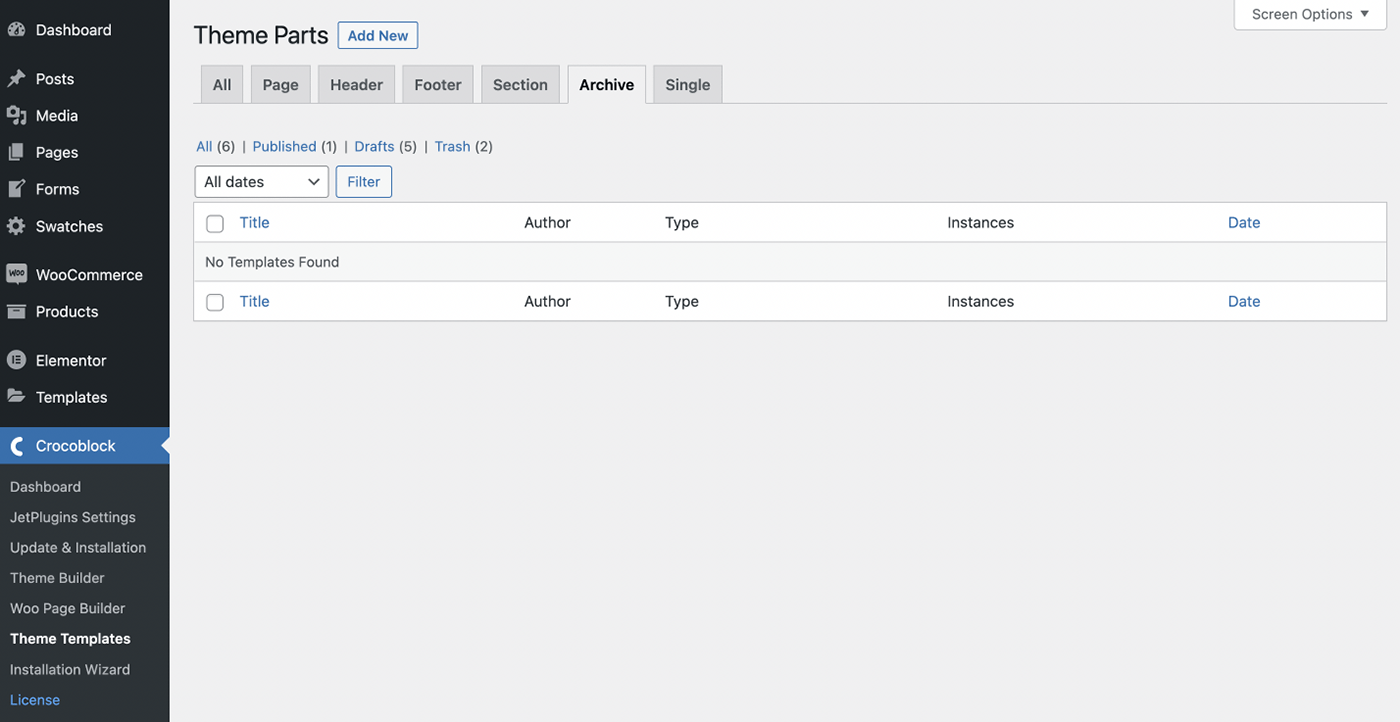Check the select-all checkbox in the table footer
1400x722 pixels.
[214, 301]
